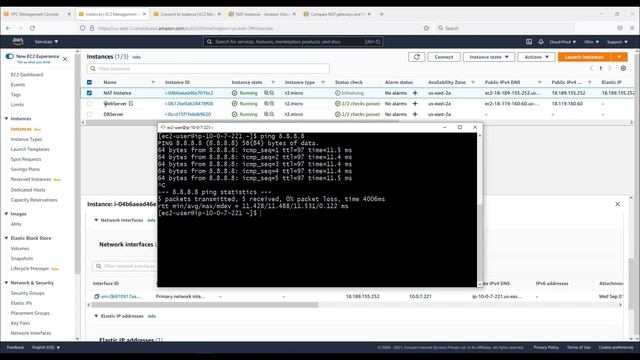Maximize the terminal window

(460, 127)
